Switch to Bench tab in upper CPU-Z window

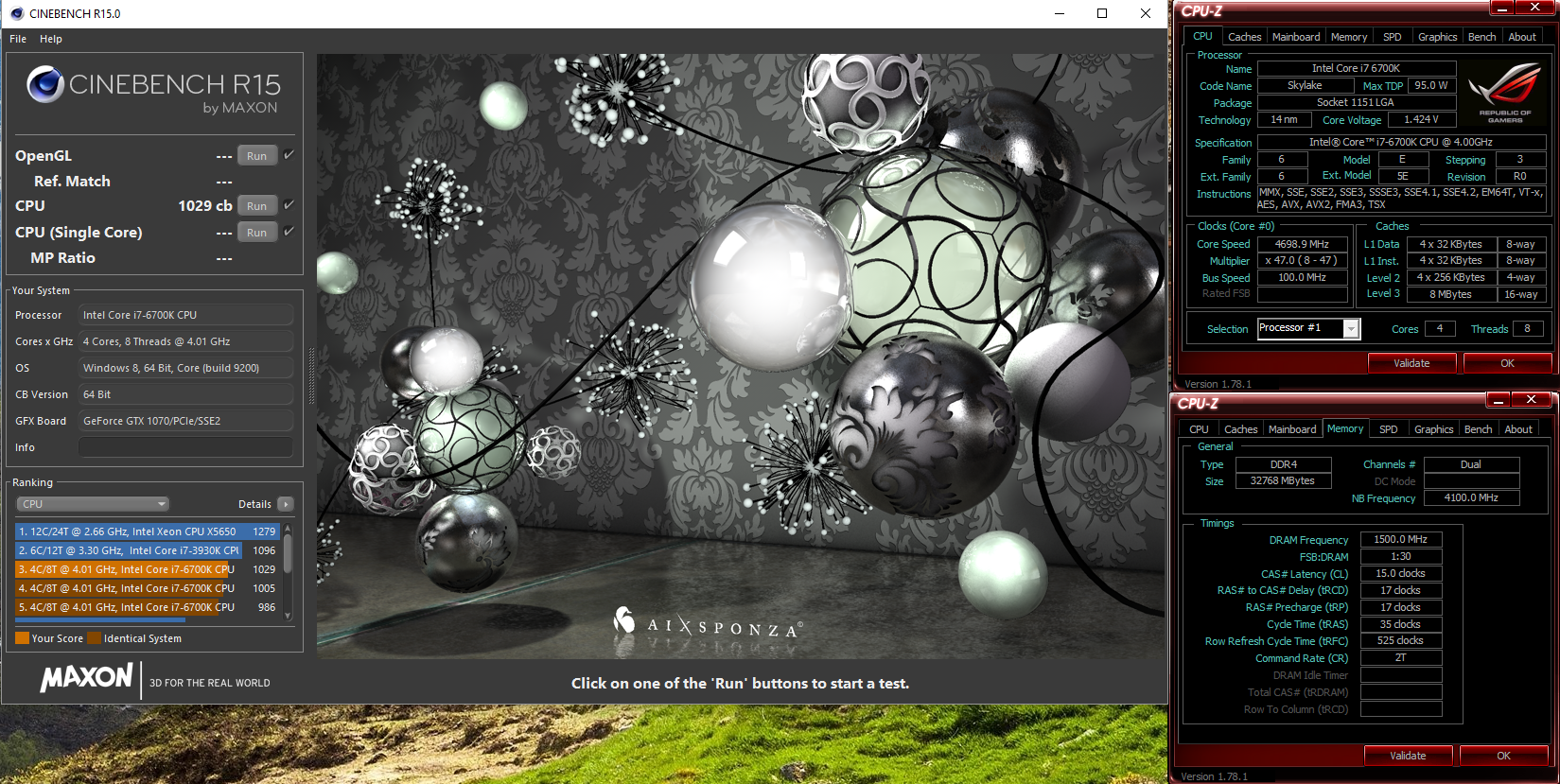coord(1481,37)
